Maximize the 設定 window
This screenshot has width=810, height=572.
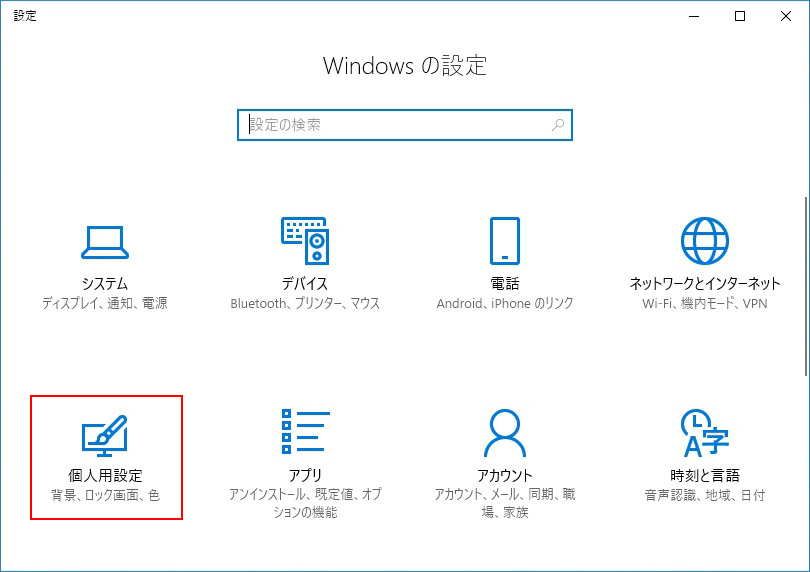click(x=740, y=16)
